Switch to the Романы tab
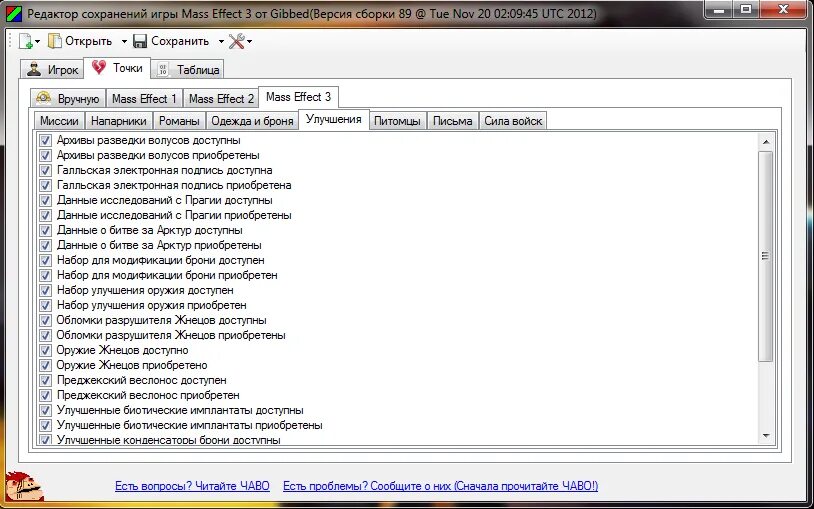The width and height of the screenshot is (814, 509). [x=179, y=121]
